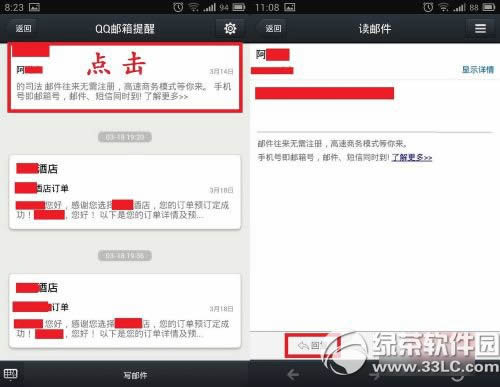Tap alarm clock icon in 11:08 status bar
Screen dimensions: 500x387
point(428,7)
